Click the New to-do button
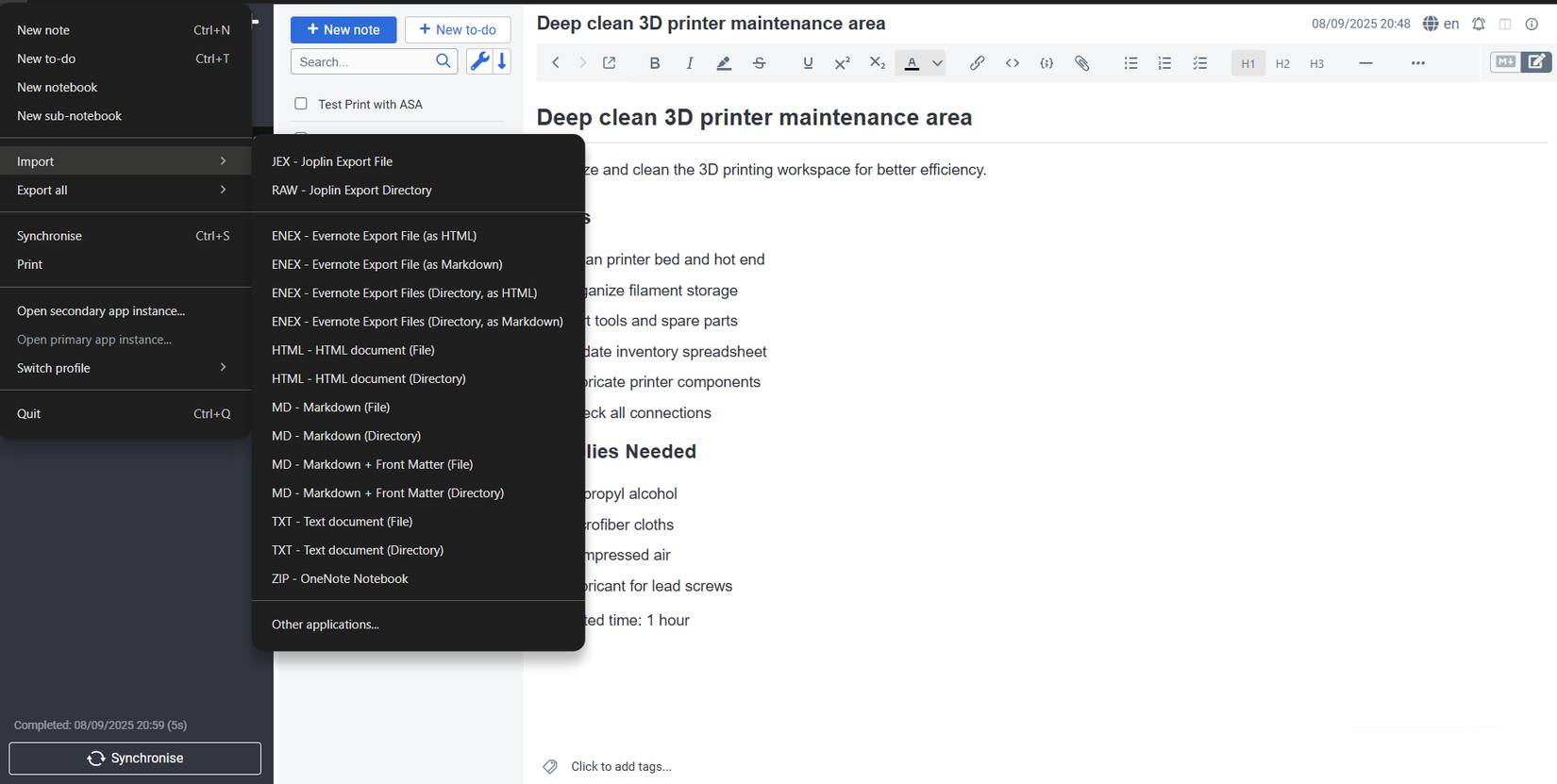 click(x=458, y=30)
